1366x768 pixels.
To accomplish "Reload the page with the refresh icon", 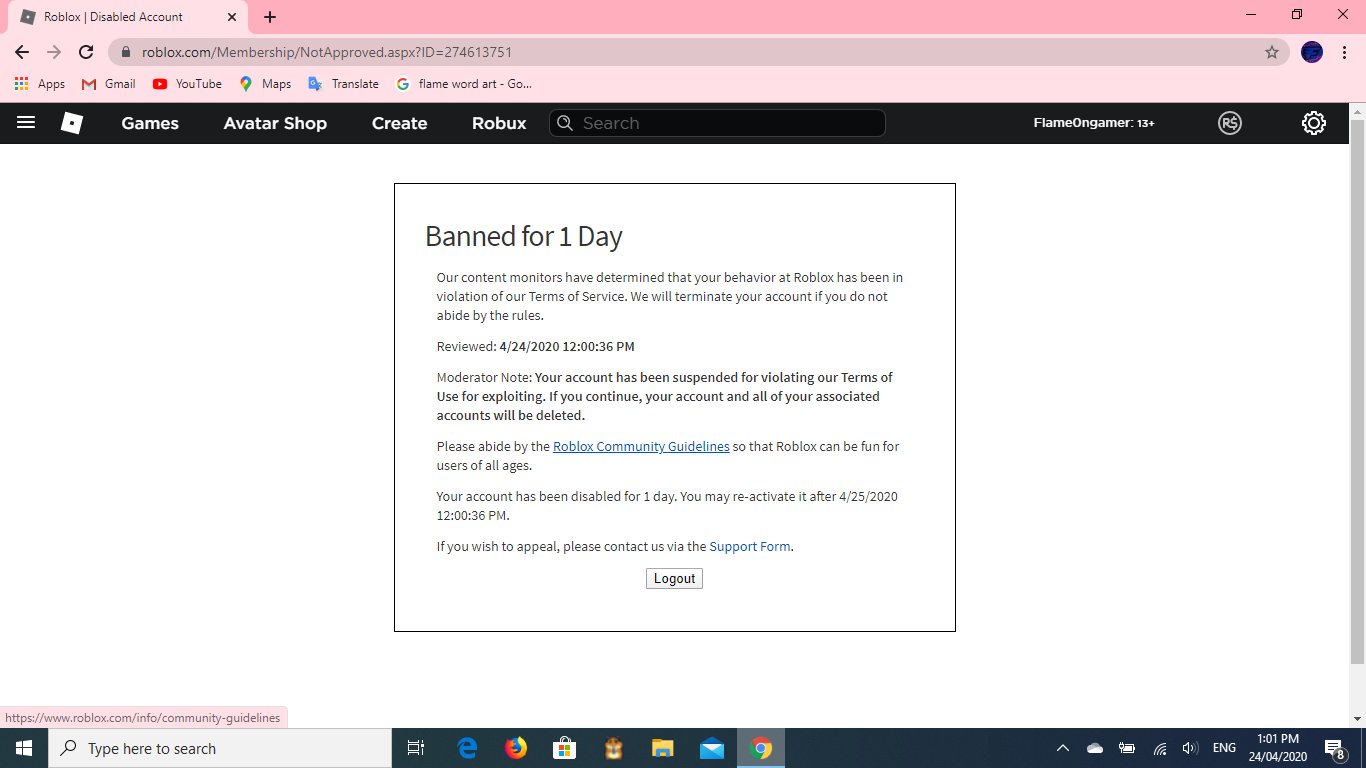I will [x=86, y=52].
